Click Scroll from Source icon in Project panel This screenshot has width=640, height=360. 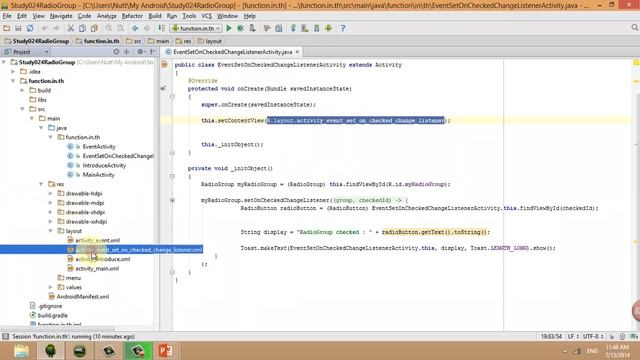pyautogui.click(x=116, y=52)
